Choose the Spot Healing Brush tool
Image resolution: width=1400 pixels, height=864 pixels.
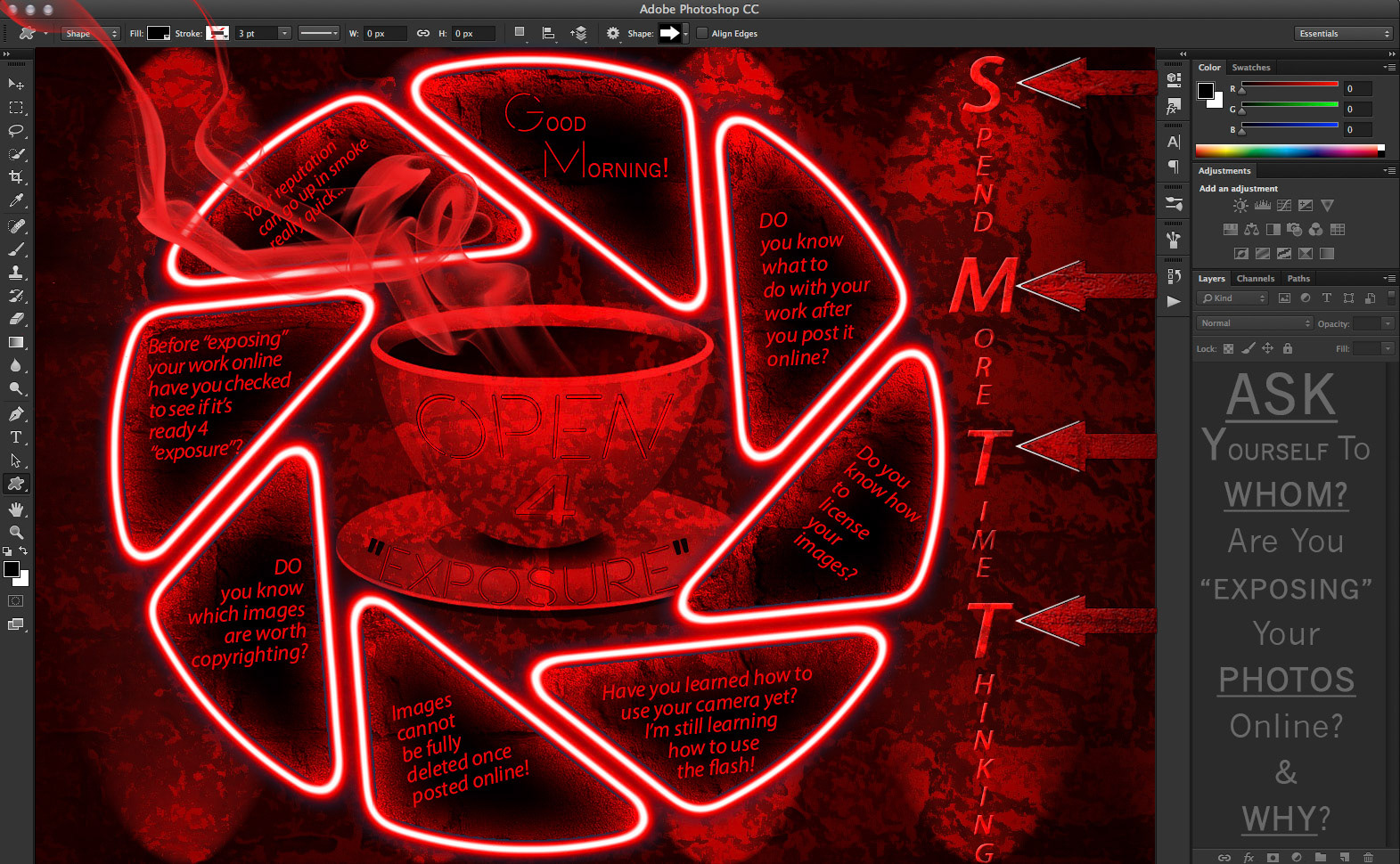point(16,226)
